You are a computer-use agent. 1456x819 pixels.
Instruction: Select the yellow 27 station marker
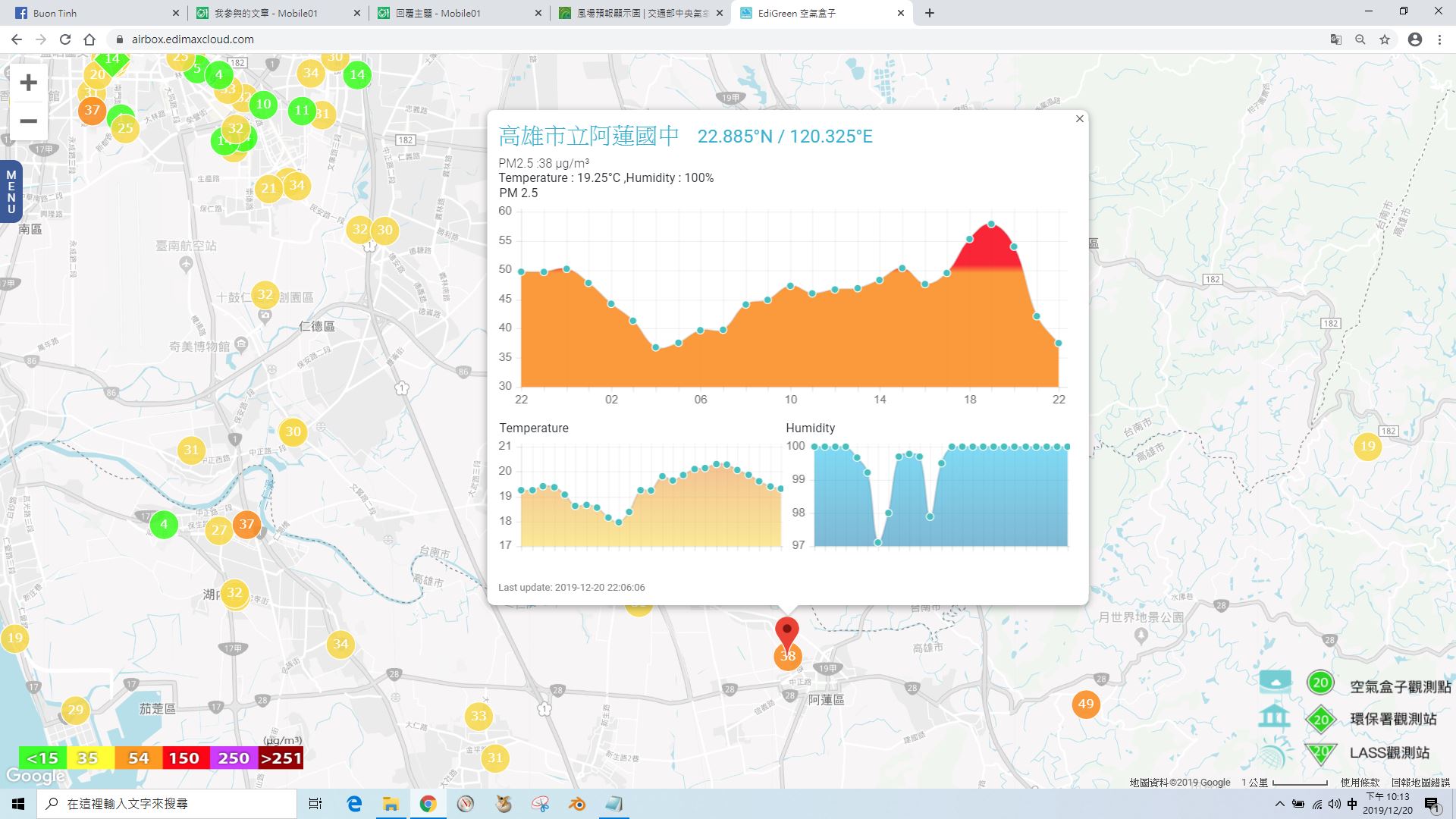[x=219, y=530]
